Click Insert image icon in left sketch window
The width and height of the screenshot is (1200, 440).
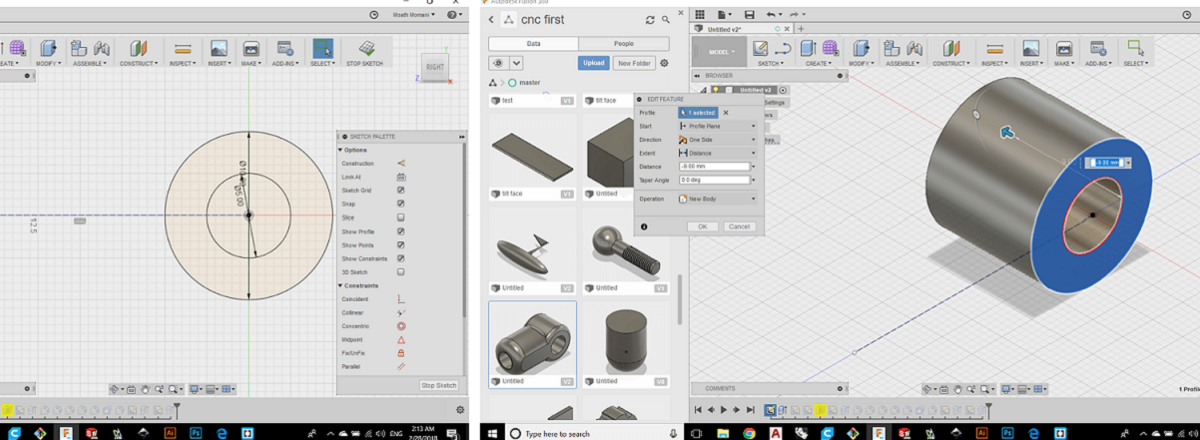(x=219, y=48)
